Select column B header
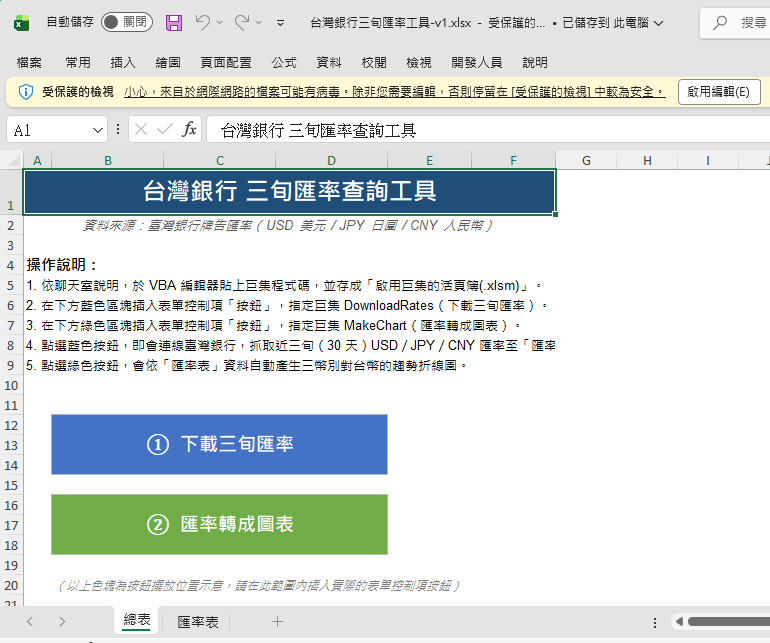 pyautogui.click(x=108, y=160)
